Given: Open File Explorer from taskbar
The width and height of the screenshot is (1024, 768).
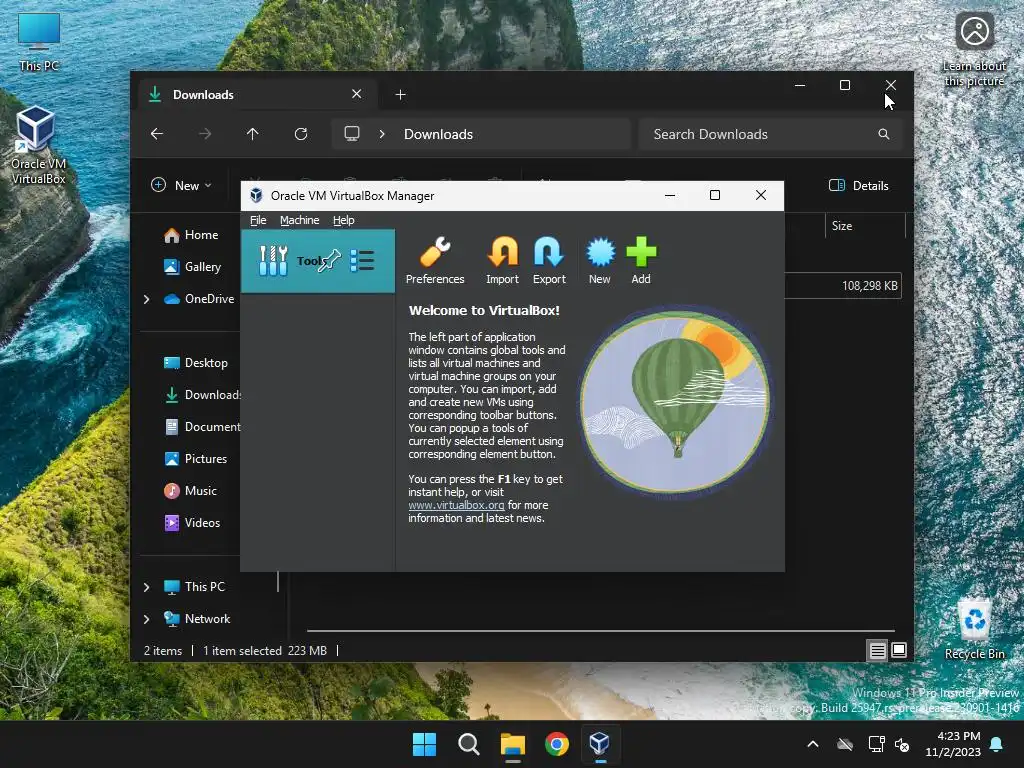Looking at the screenshot, I should tap(513, 744).
